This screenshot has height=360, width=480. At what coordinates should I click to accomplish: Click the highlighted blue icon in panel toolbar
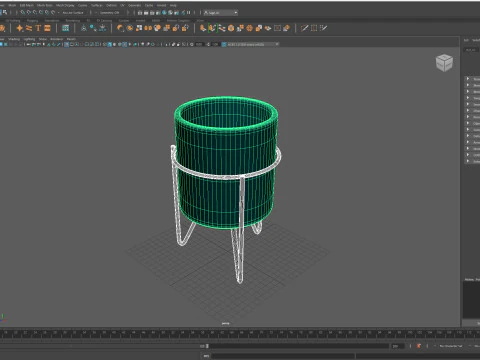pos(66,44)
